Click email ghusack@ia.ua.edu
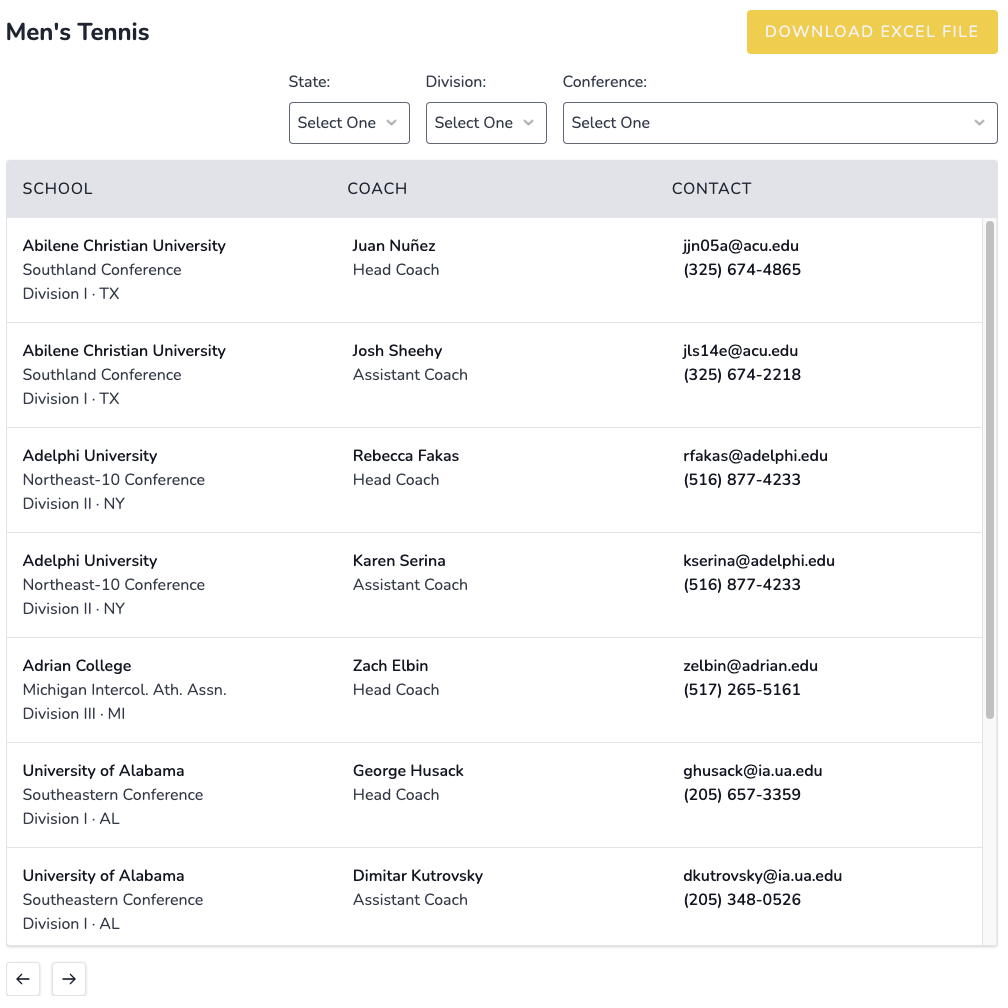This screenshot has height=1008, width=1008. [753, 771]
